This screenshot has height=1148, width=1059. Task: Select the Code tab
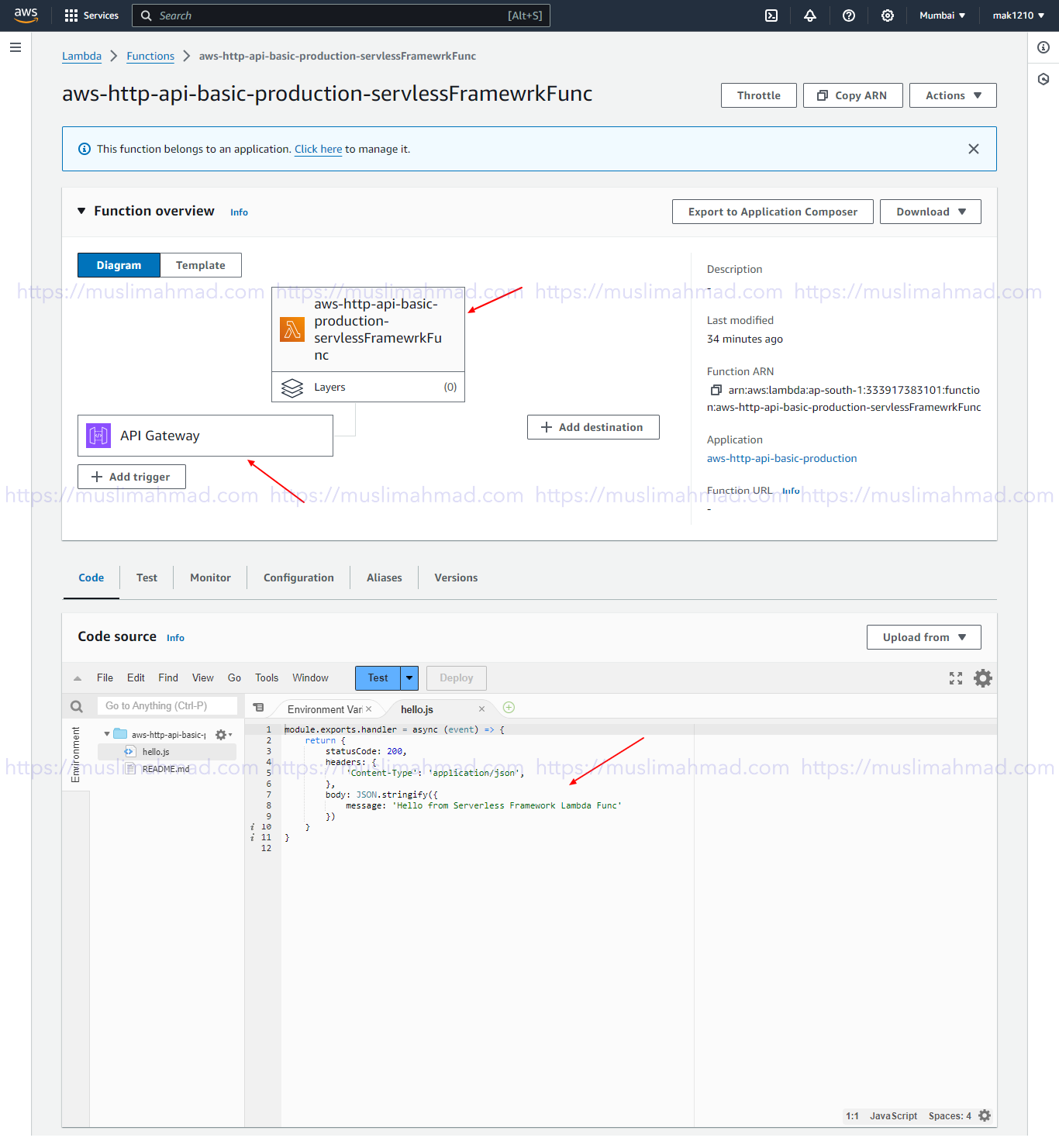(91, 577)
